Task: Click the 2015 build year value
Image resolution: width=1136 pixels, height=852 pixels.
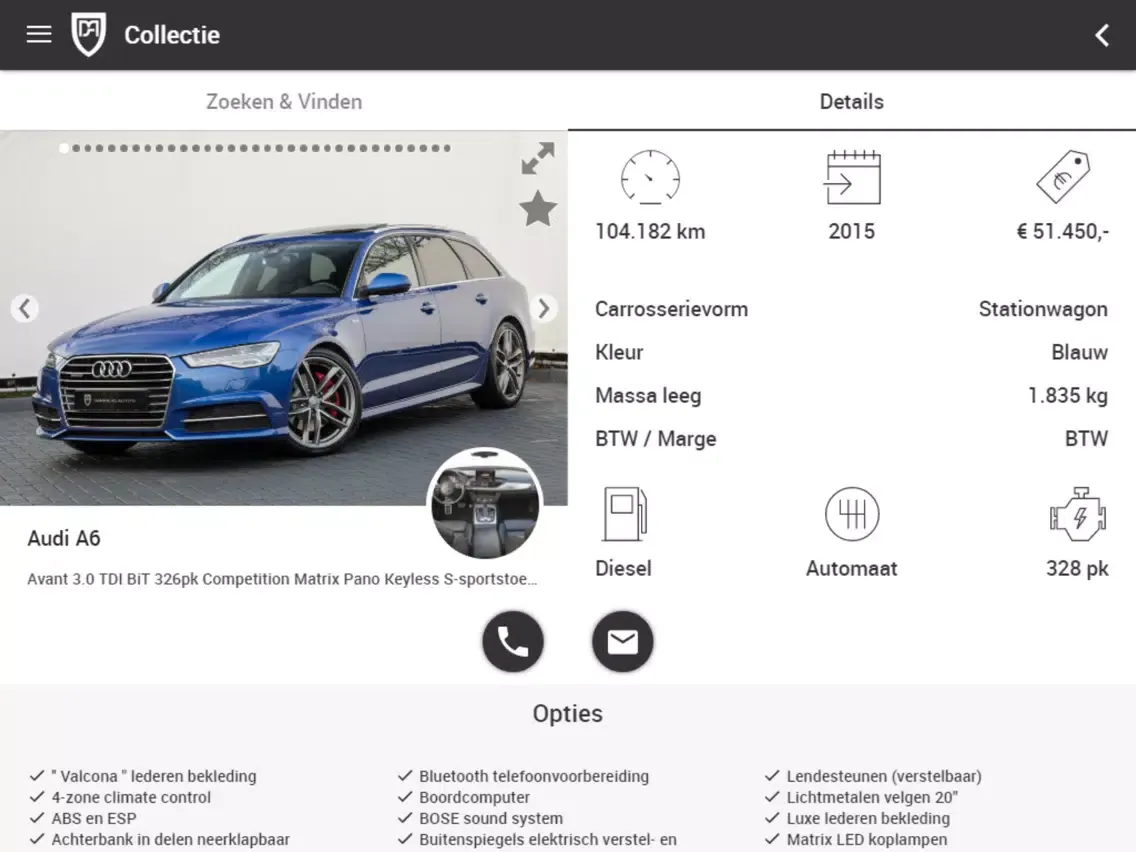Action: pos(852,231)
